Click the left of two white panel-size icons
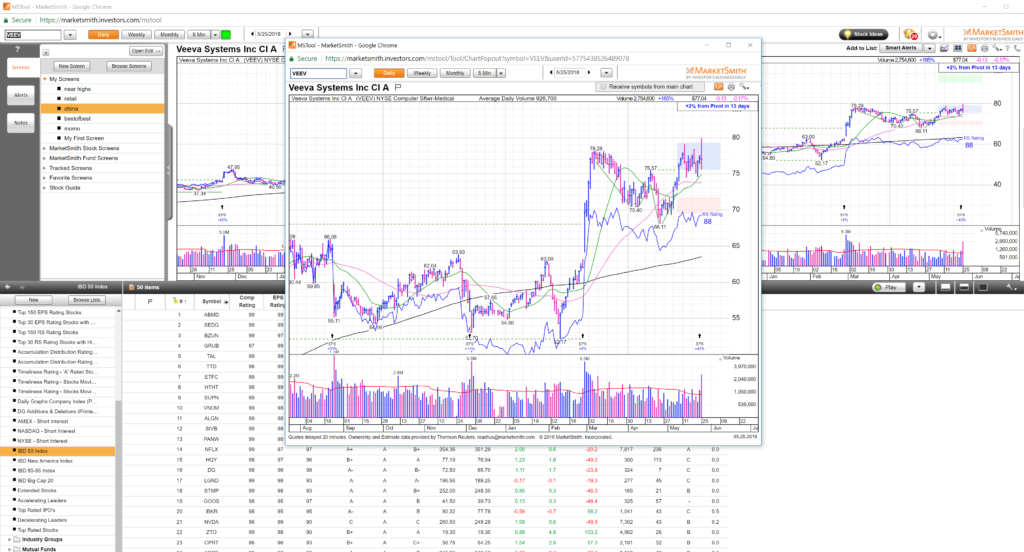The height and width of the screenshot is (552, 1024). click(x=945, y=287)
